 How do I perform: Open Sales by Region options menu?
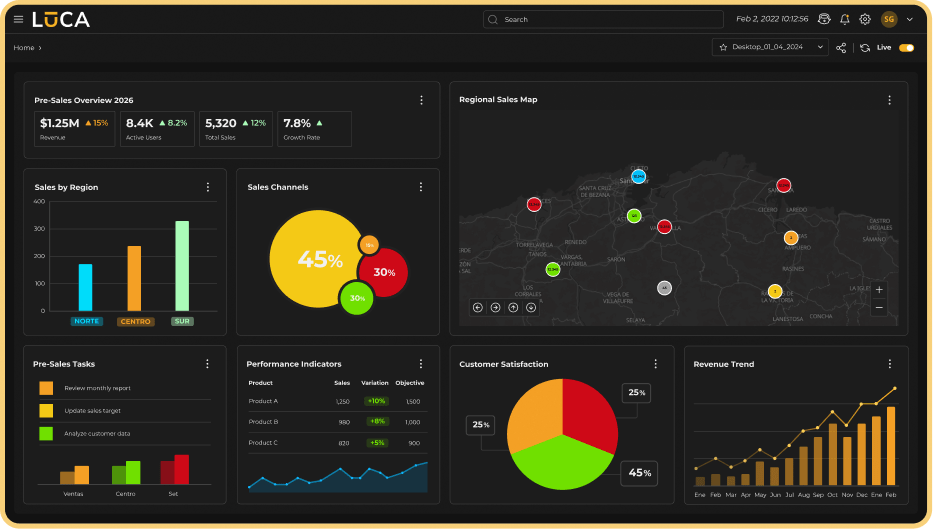point(208,187)
